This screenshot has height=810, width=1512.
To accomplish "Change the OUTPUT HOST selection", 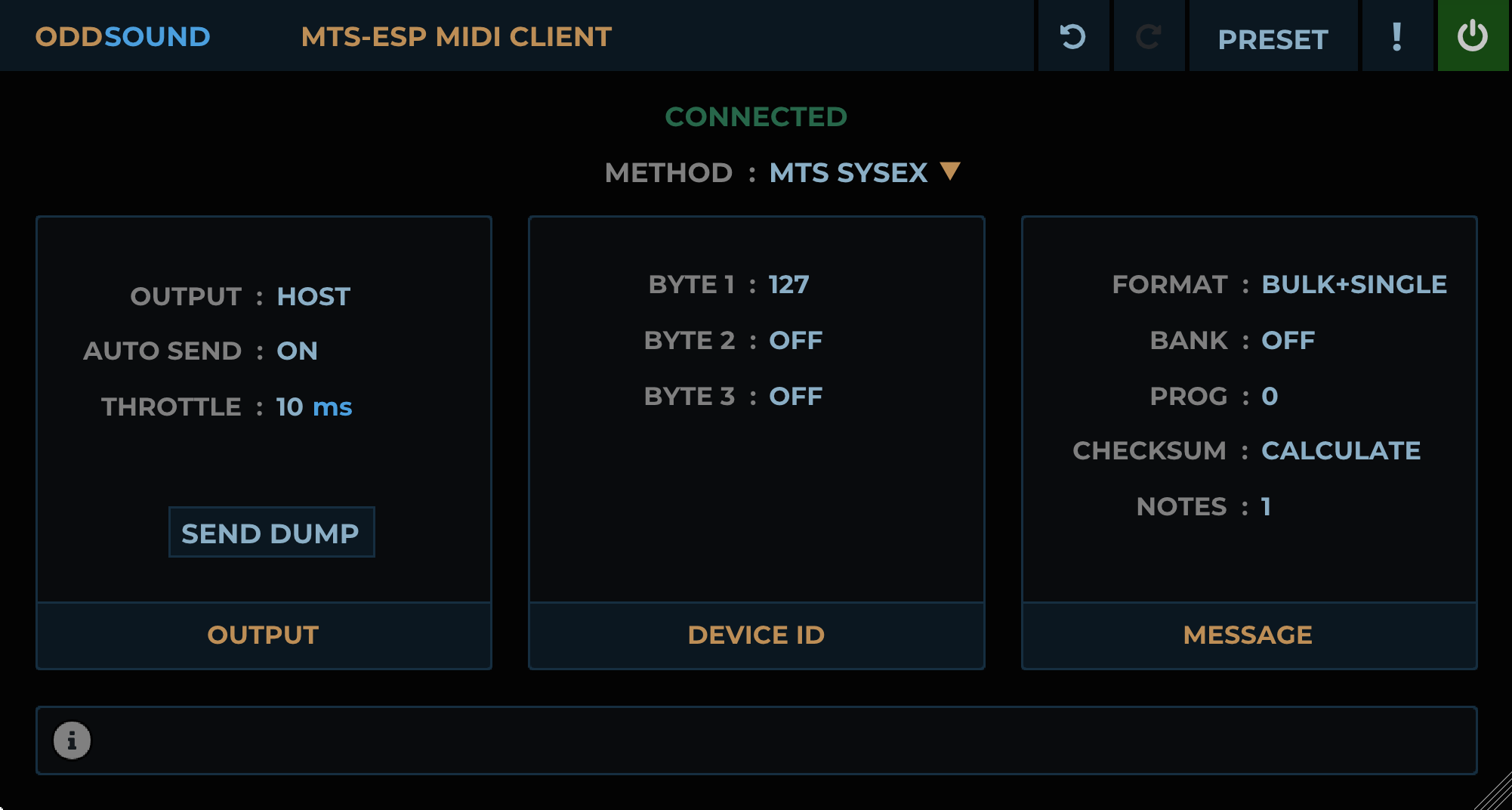I will pyautogui.click(x=313, y=297).
